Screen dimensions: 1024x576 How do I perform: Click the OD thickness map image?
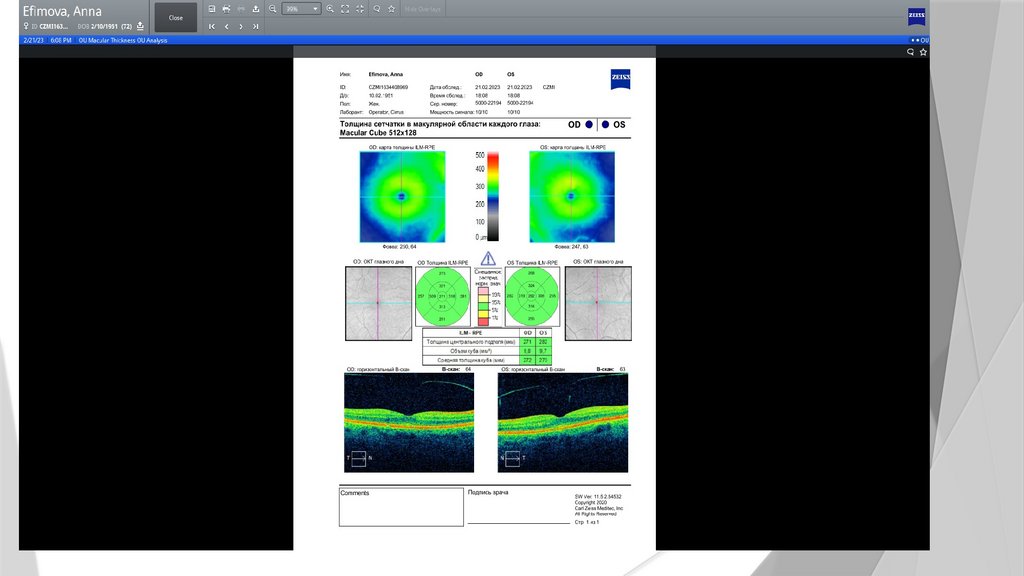tap(402, 197)
